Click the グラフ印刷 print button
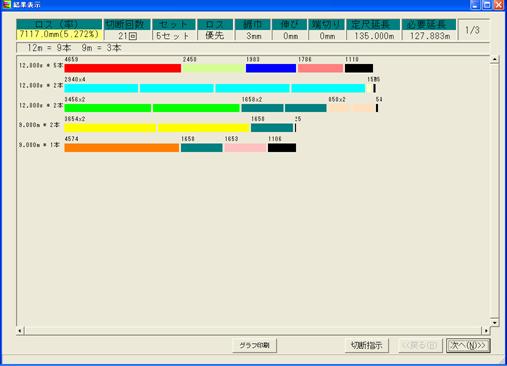Viewport: 507px width, 366px height. 254,345
